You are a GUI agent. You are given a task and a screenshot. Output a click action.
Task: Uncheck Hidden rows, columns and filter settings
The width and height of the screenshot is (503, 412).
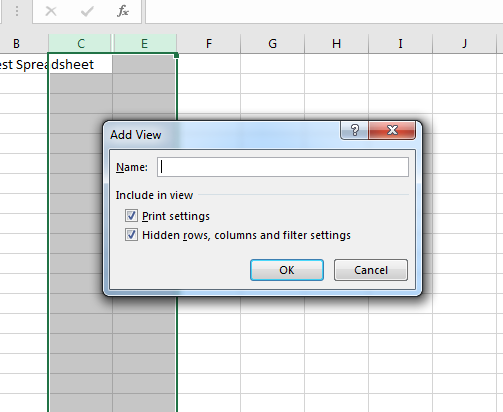coord(131,235)
